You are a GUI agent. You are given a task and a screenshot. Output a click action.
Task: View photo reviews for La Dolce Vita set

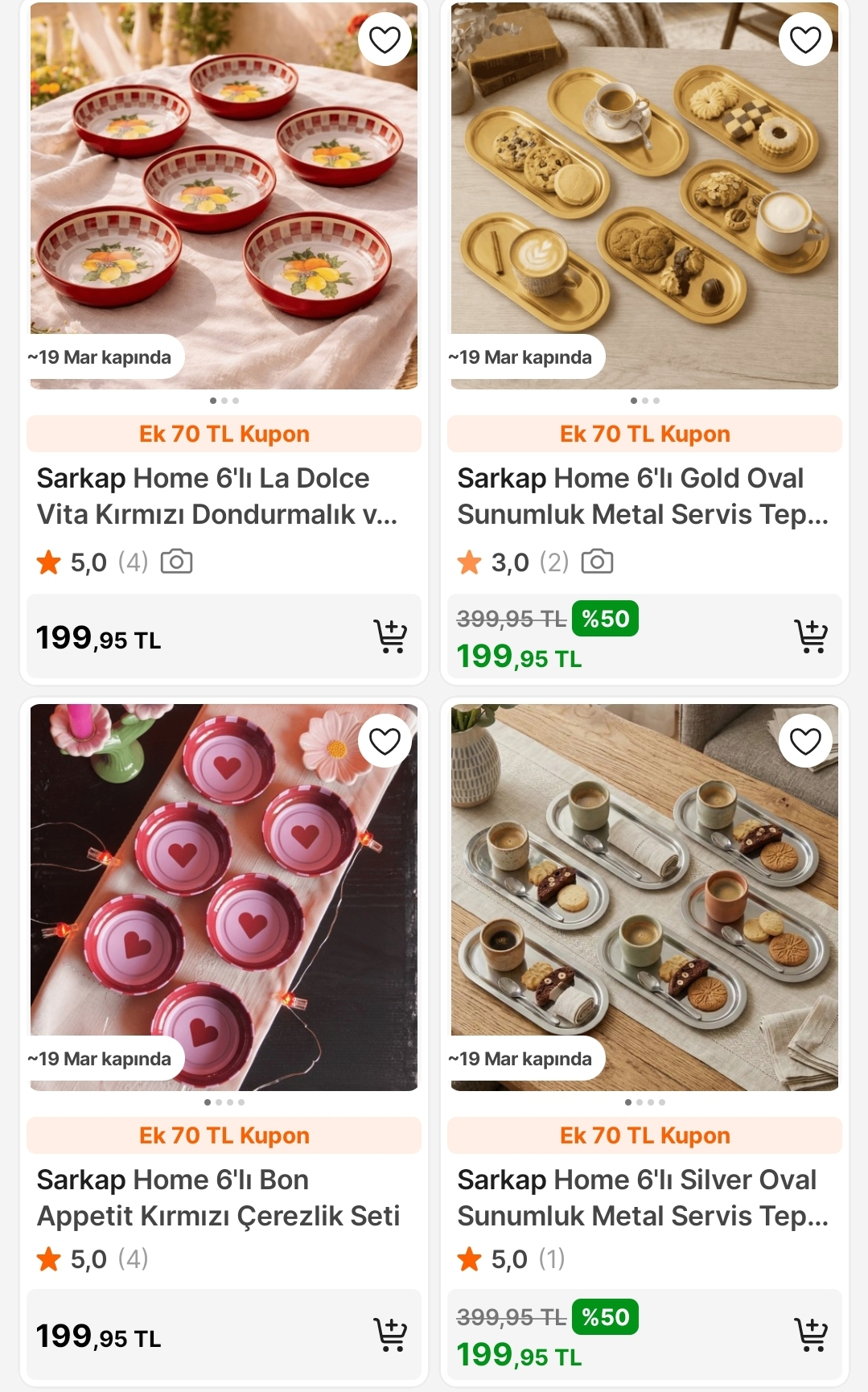176,562
